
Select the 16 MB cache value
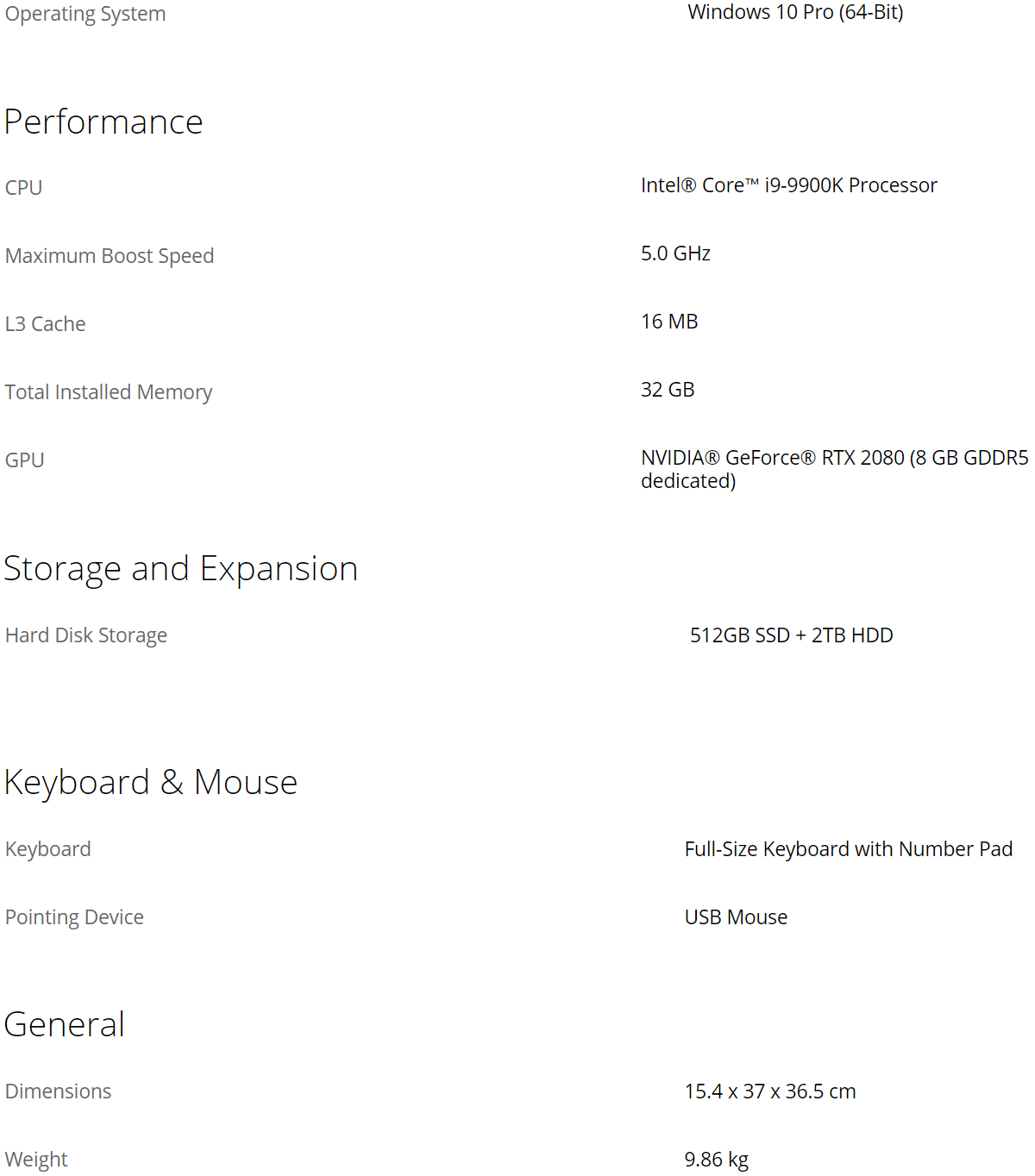pyautogui.click(x=669, y=322)
